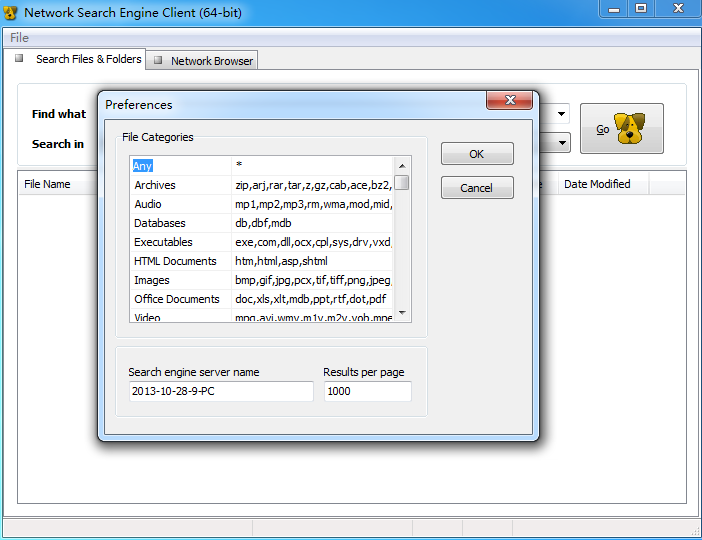Click the zip,arj,rar extensions cell

click(312, 185)
